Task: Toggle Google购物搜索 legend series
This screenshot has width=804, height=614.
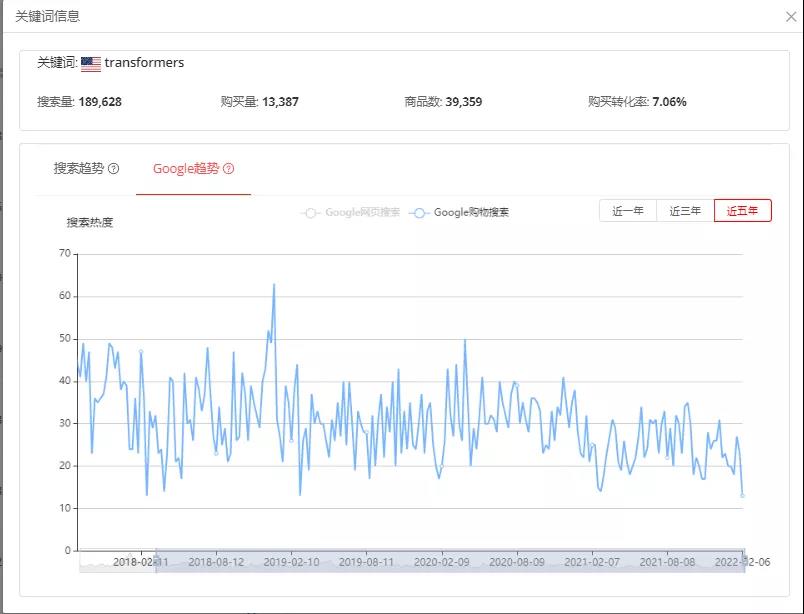Action: [x=459, y=212]
